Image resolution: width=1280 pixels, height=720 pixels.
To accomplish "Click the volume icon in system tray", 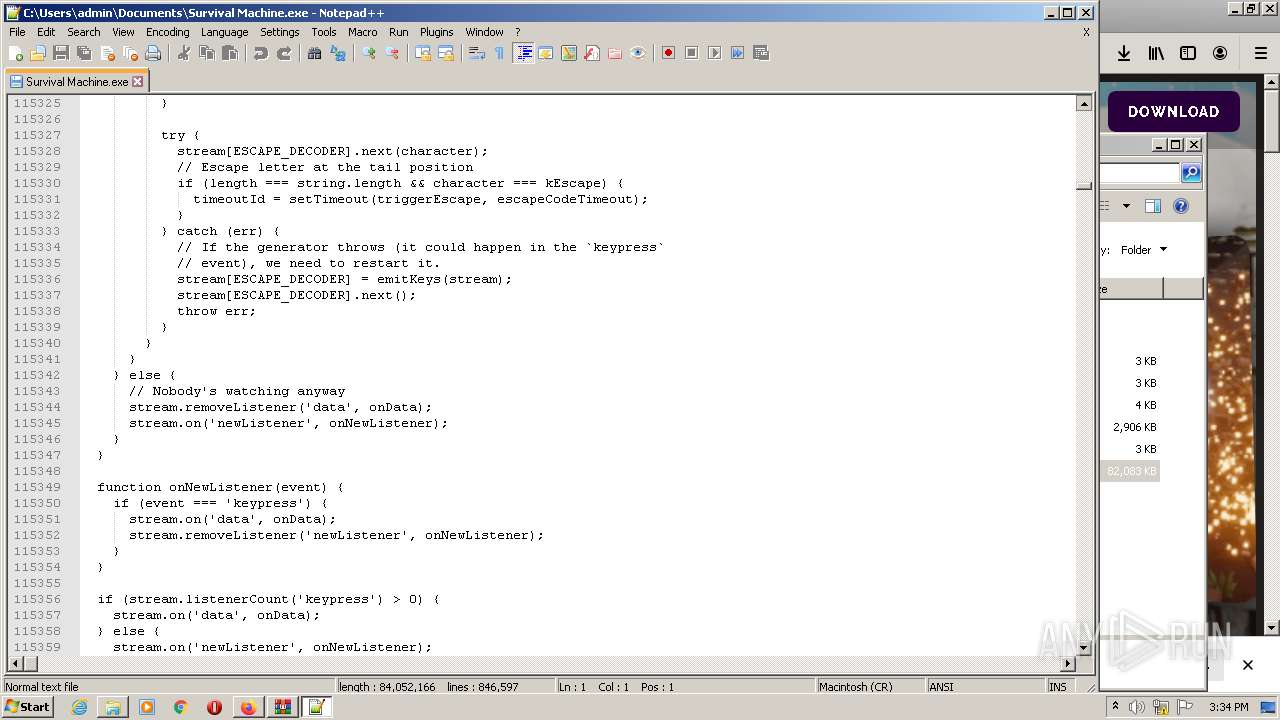I will [1137, 707].
